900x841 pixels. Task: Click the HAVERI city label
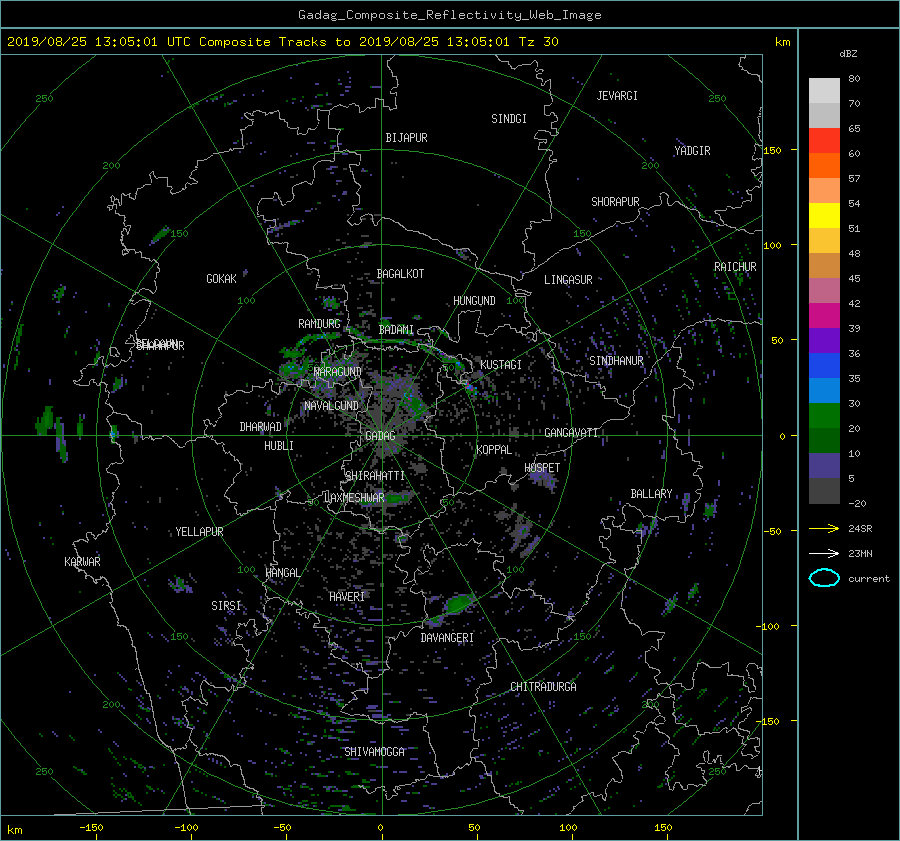pos(347,596)
